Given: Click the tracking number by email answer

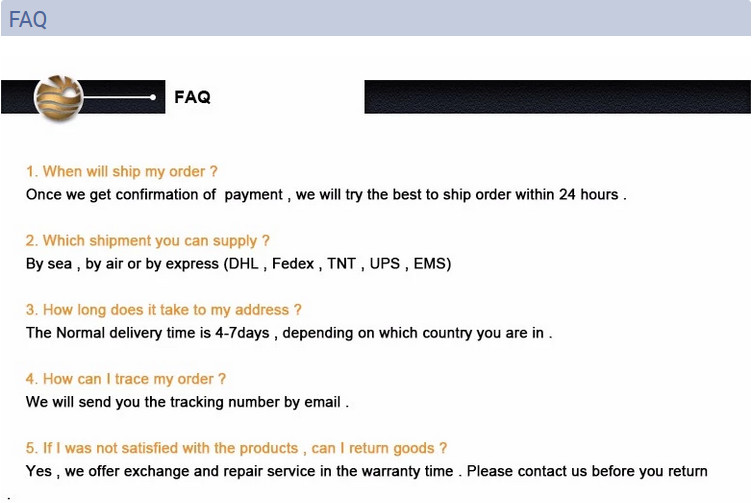Looking at the screenshot, I should pos(187,402).
